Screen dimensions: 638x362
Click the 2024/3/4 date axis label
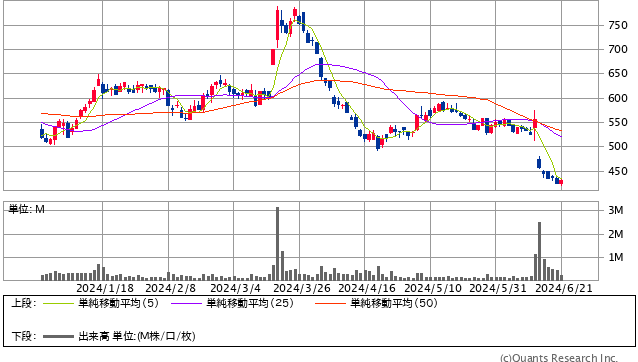235,288
